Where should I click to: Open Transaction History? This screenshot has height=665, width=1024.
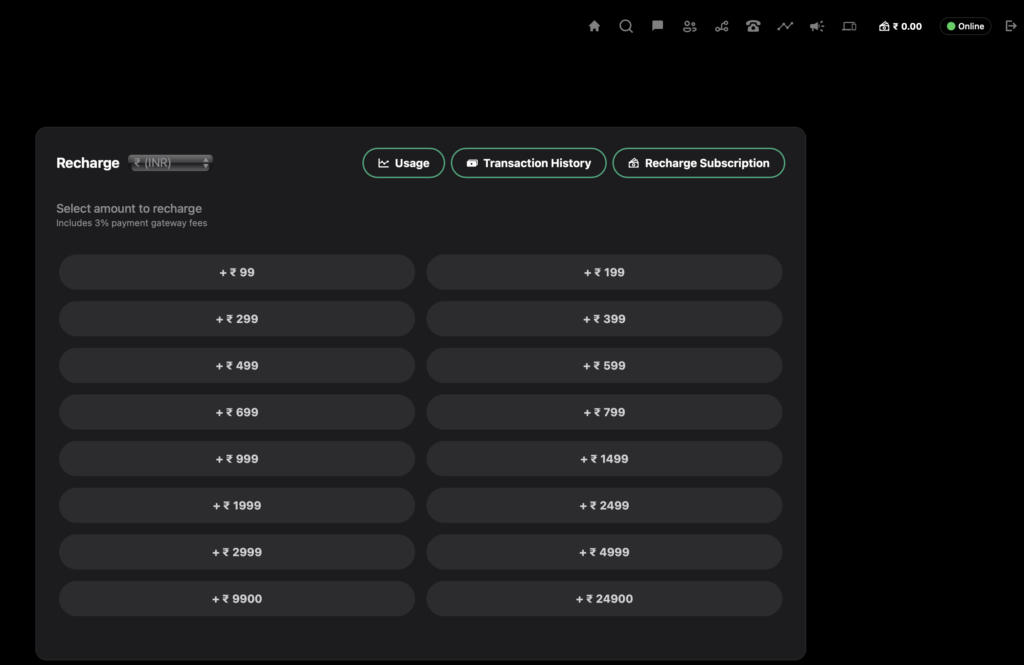click(x=528, y=163)
